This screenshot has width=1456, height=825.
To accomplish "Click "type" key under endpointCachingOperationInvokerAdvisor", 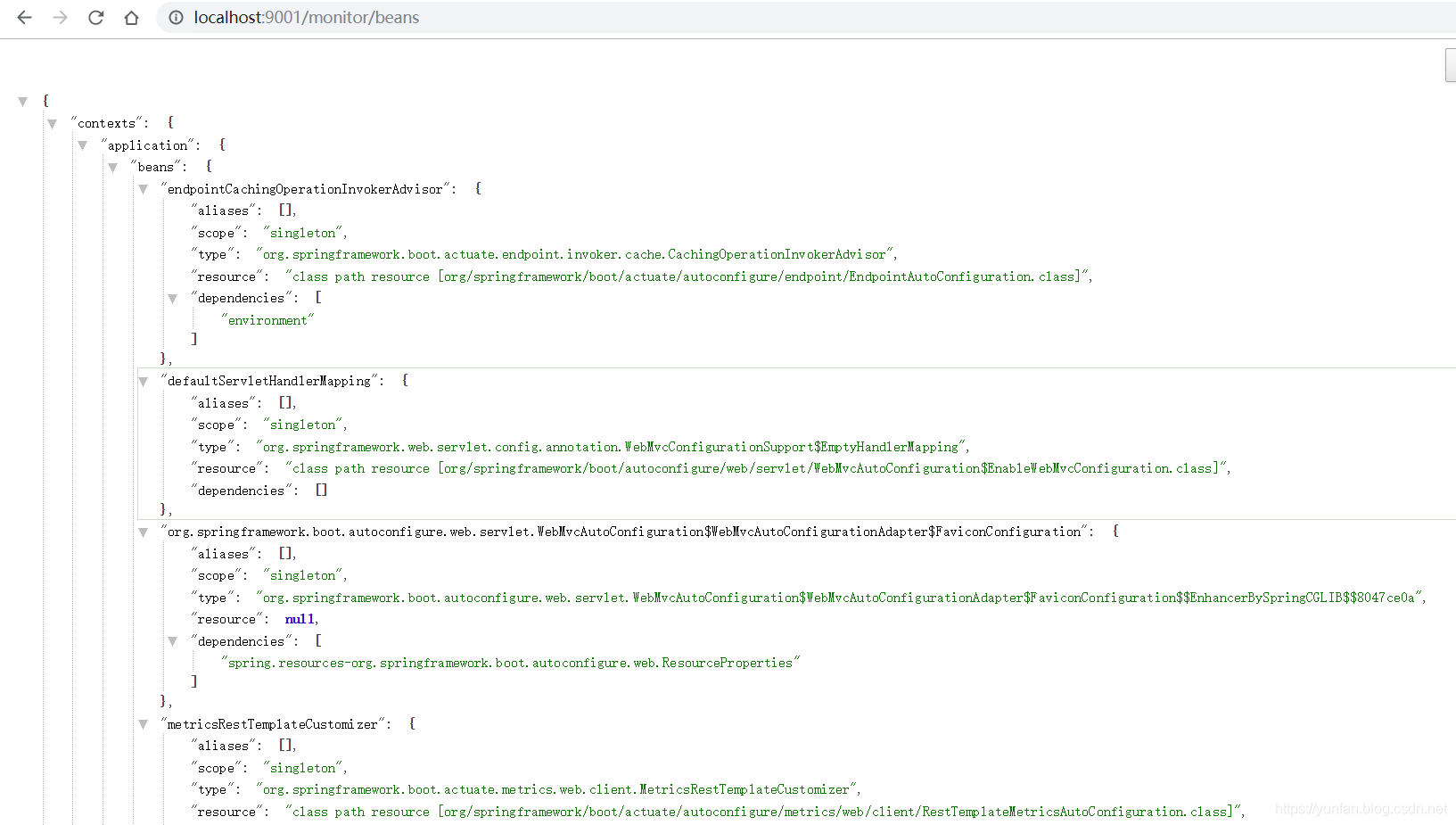I will (212, 254).
